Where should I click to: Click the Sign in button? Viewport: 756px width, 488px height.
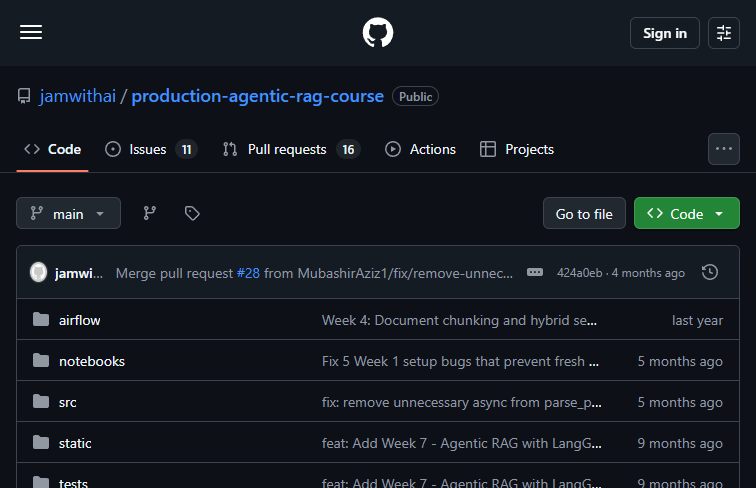coord(664,33)
